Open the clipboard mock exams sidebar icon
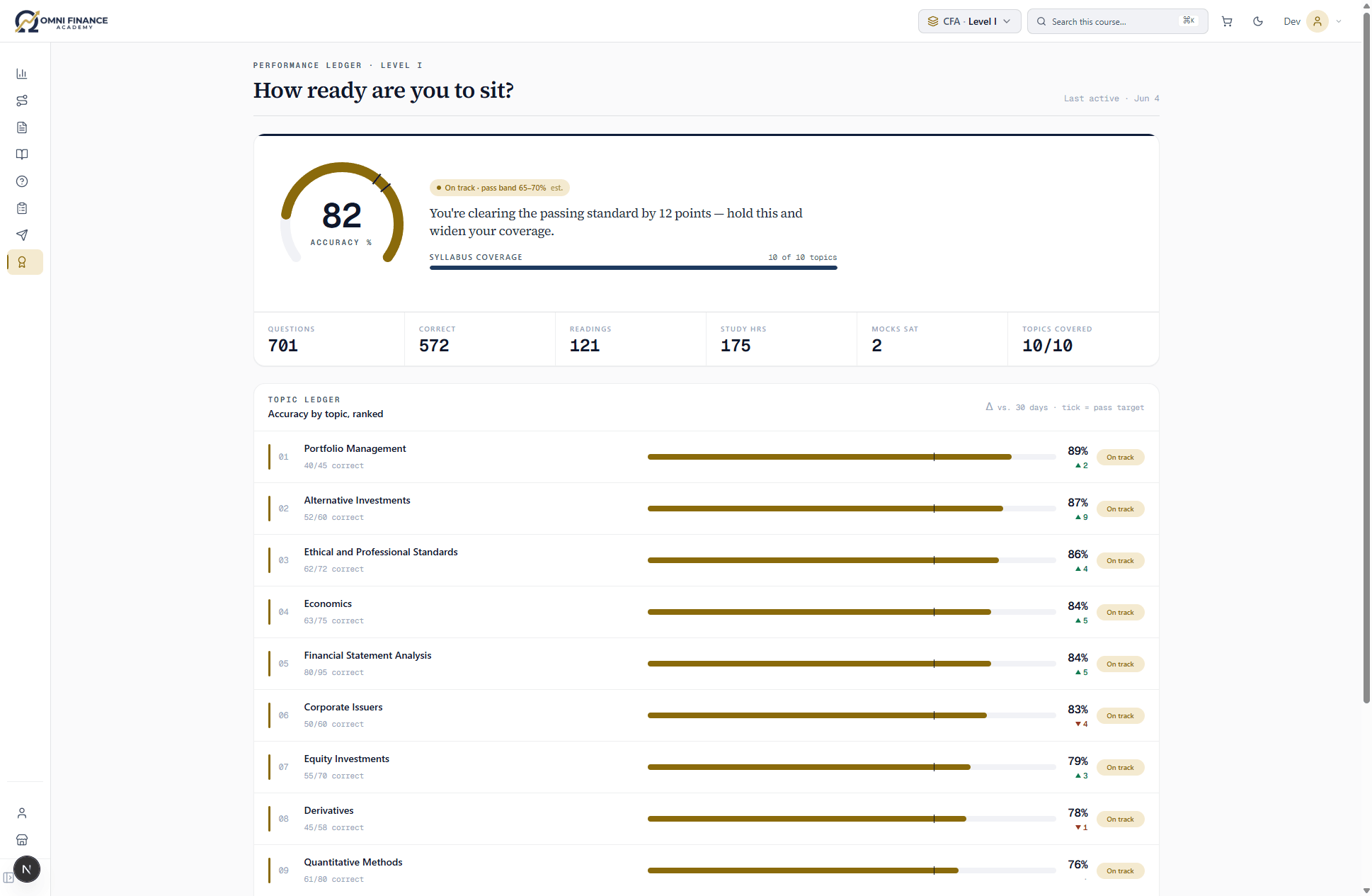Screen dimensions: 1372x896 click(22, 208)
